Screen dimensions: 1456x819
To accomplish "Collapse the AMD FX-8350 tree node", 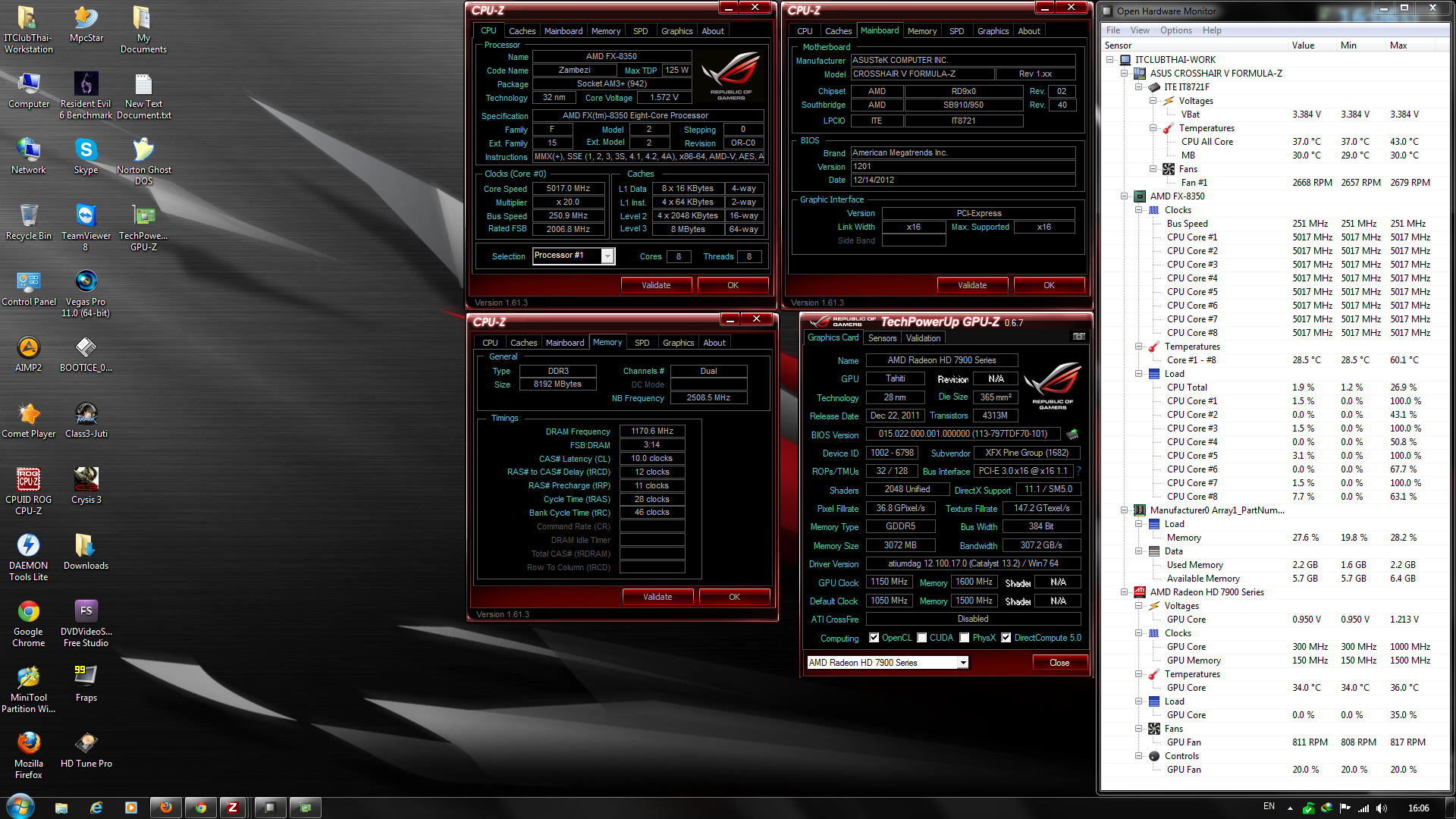I will pos(1125,196).
